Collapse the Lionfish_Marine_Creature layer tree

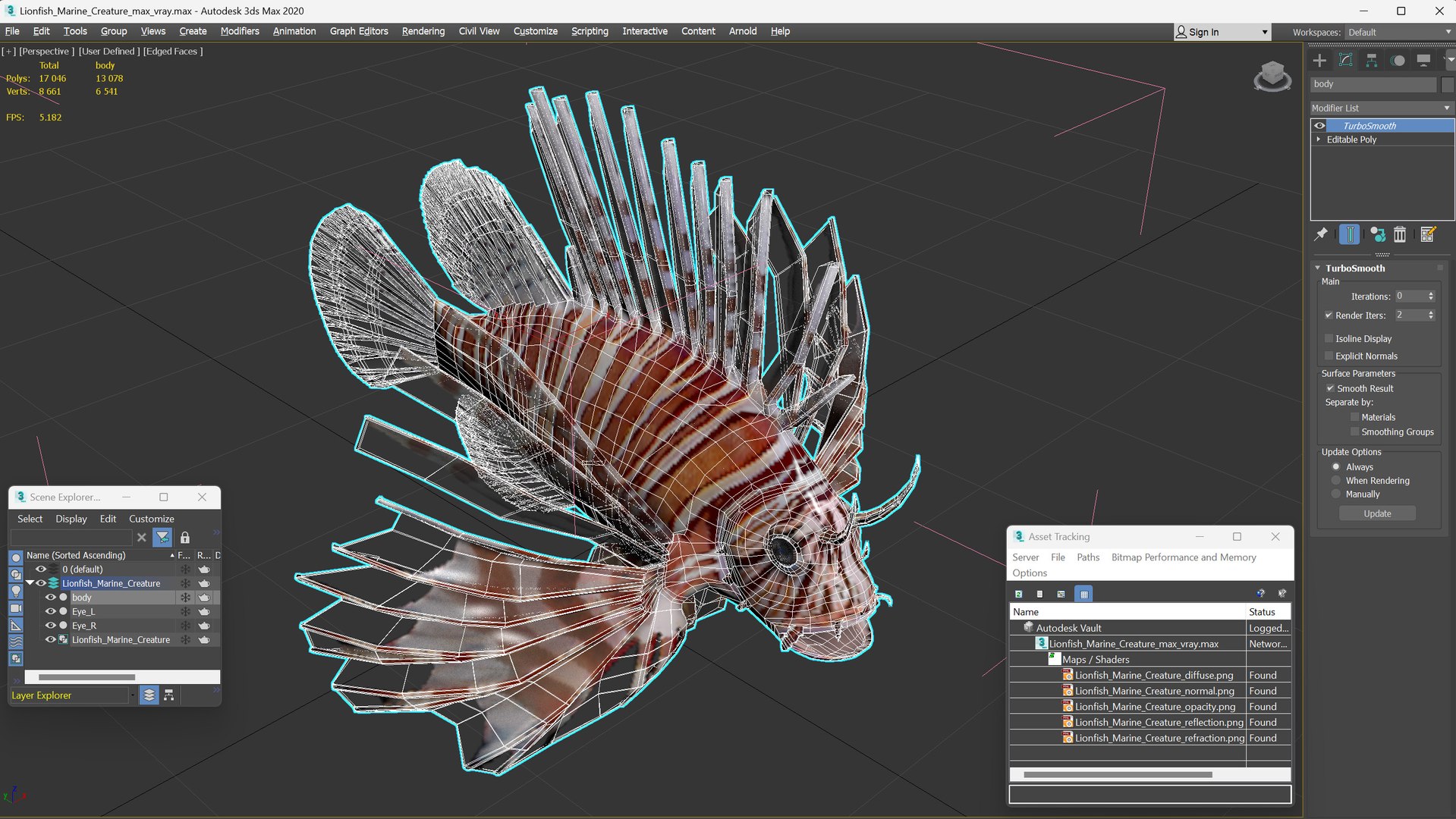[30, 583]
